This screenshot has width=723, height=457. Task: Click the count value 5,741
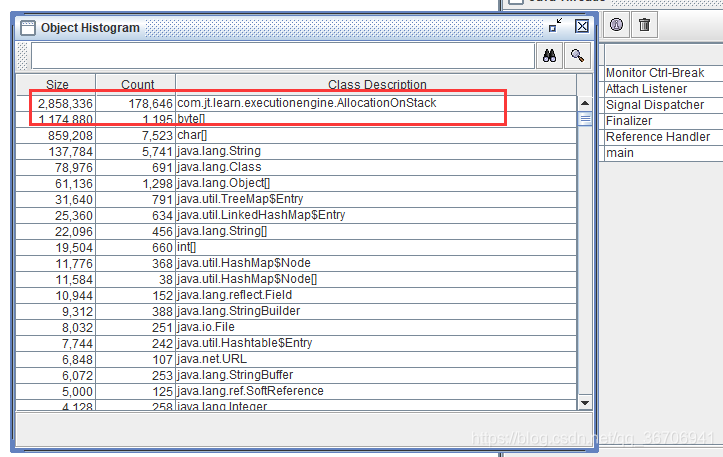pos(157,152)
